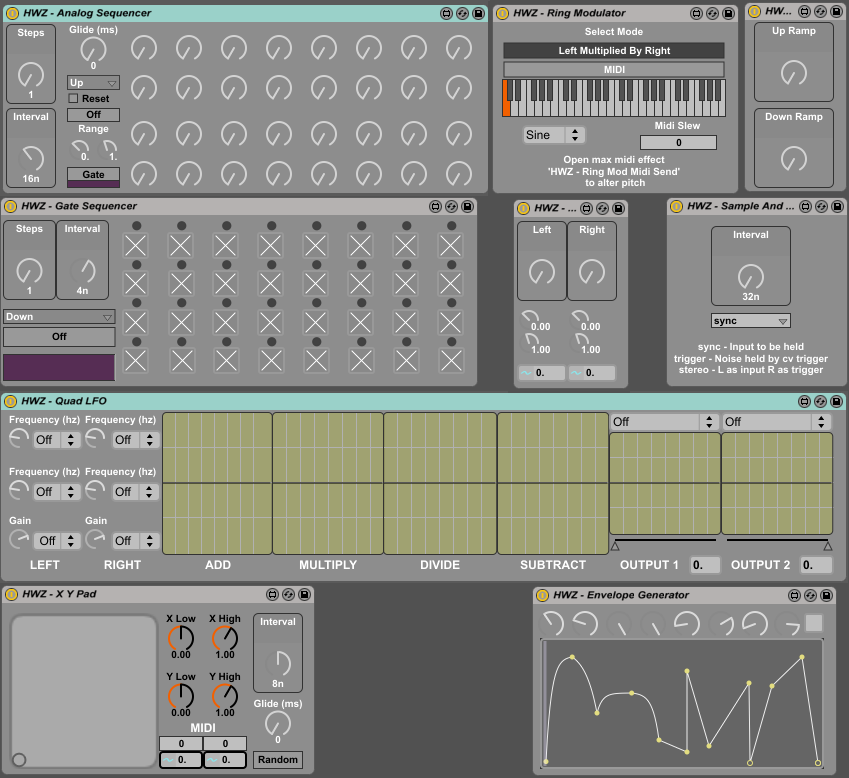The height and width of the screenshot is (778, 849).
Task: Click the Analog Sequencer device activator icon
Action: point(11,13)
